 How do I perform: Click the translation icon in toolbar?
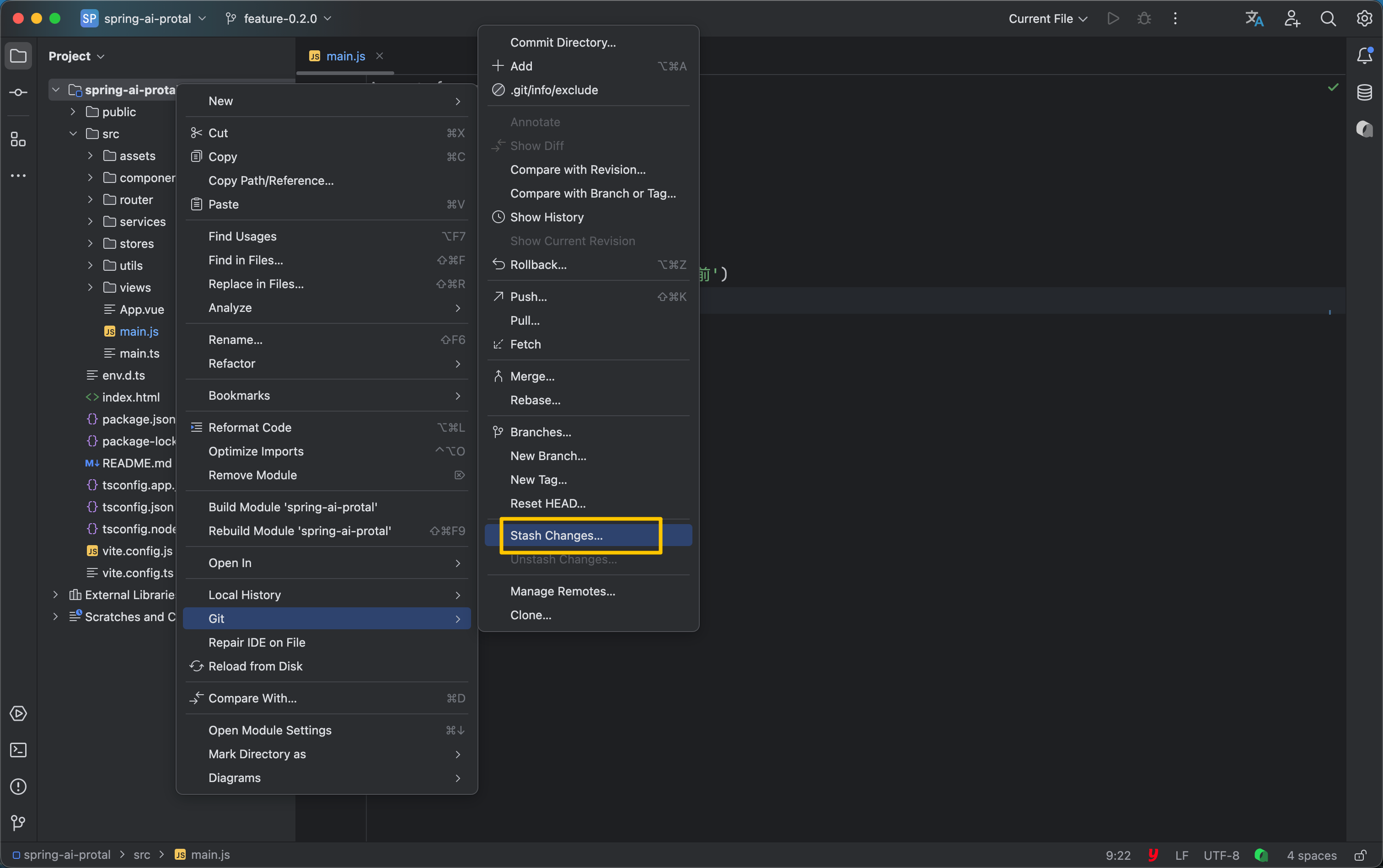coord(1254,18)
